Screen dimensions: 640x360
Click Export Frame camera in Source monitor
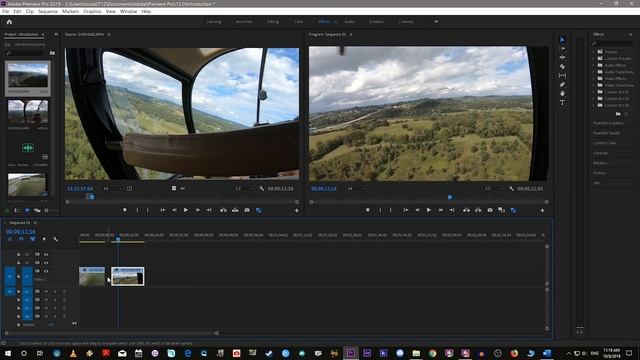247,210
